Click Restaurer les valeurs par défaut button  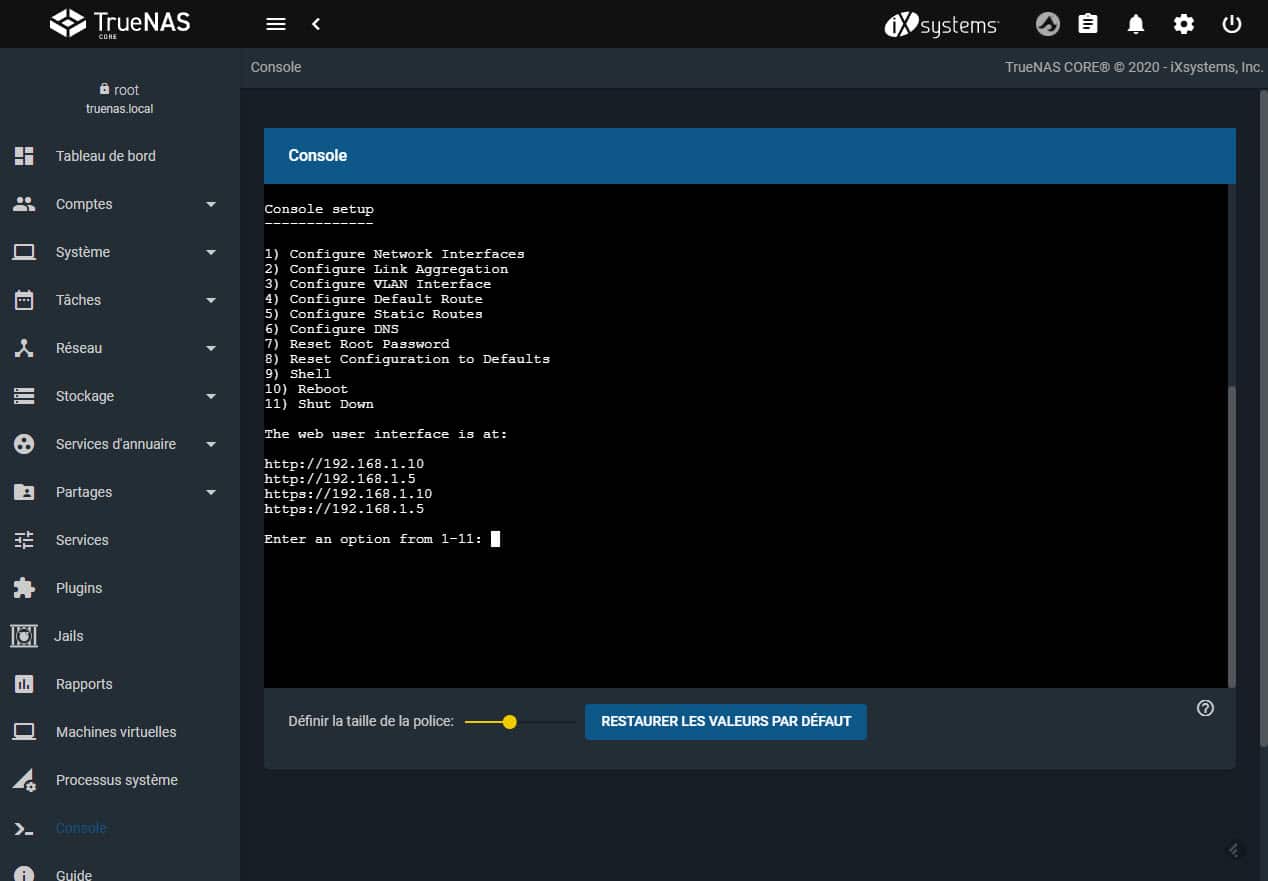pos(726,721)
